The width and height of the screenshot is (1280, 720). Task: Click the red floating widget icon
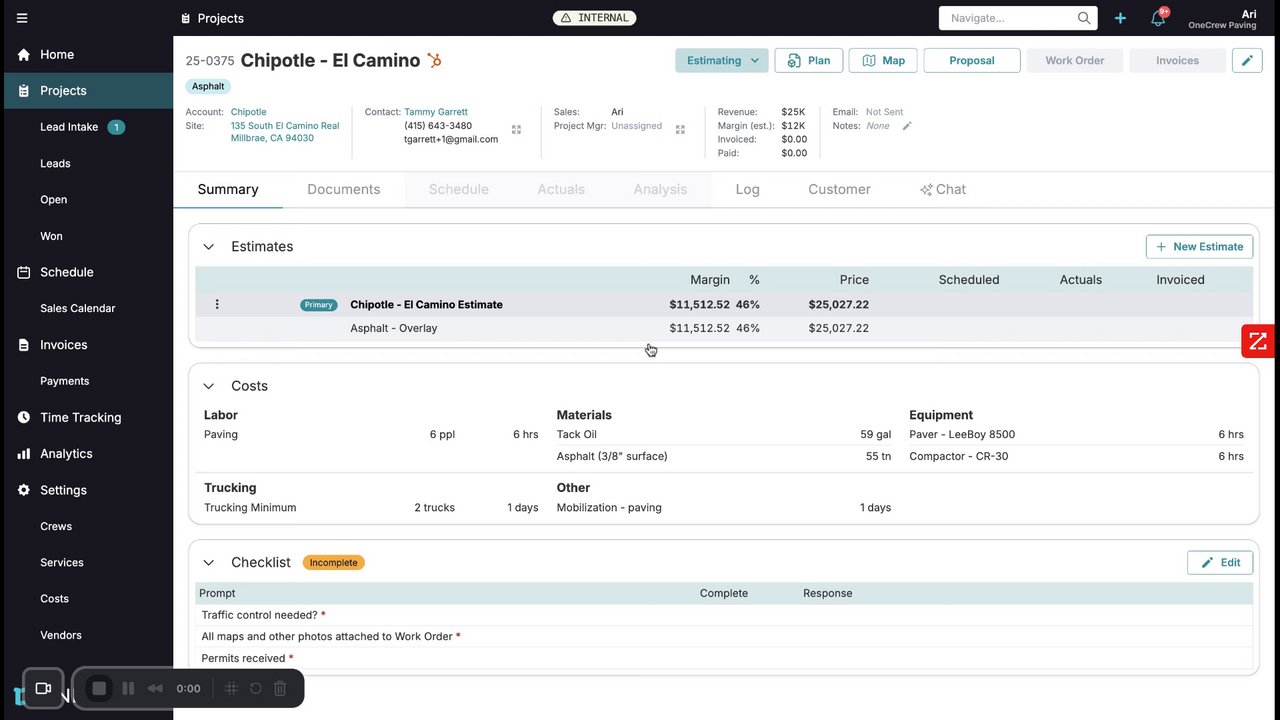[1258, 341]
